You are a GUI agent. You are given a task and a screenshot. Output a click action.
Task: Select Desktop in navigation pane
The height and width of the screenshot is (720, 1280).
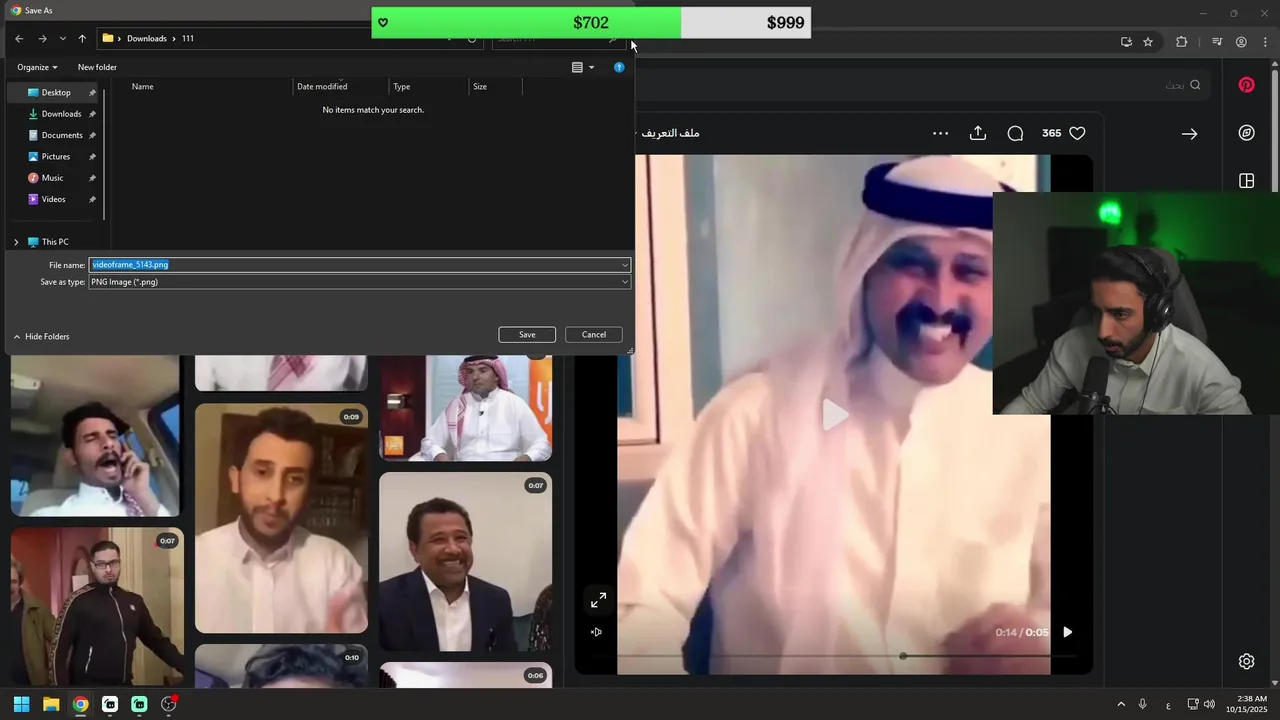coord(56,92)
